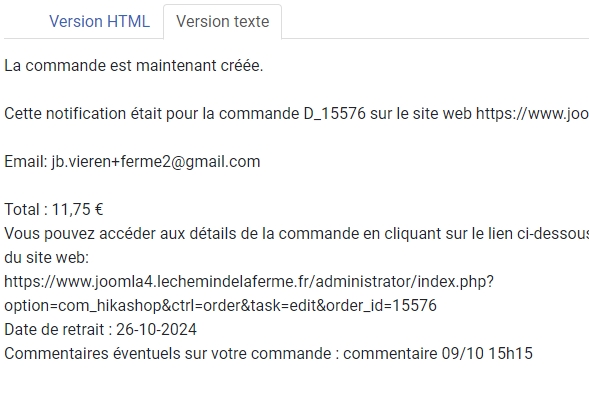Click the Total : 11,75 € line
Image resolution: width=589 pixels, height=419 pixels.
click(x=54, y=210)
